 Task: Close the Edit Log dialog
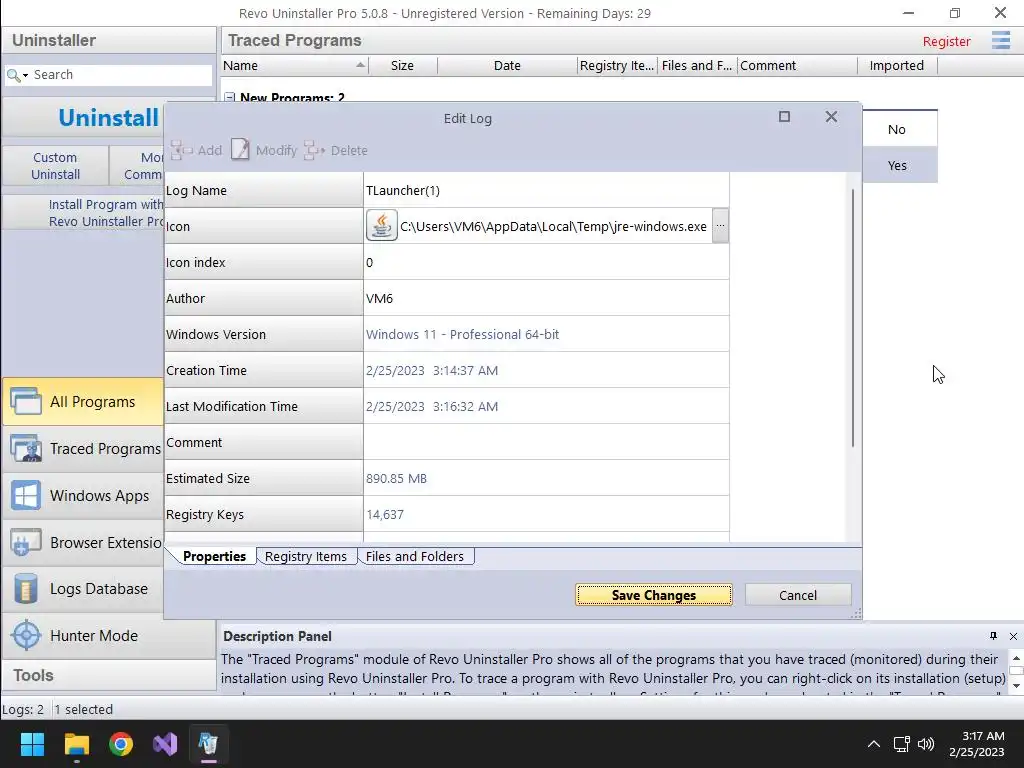coord(831,117)
